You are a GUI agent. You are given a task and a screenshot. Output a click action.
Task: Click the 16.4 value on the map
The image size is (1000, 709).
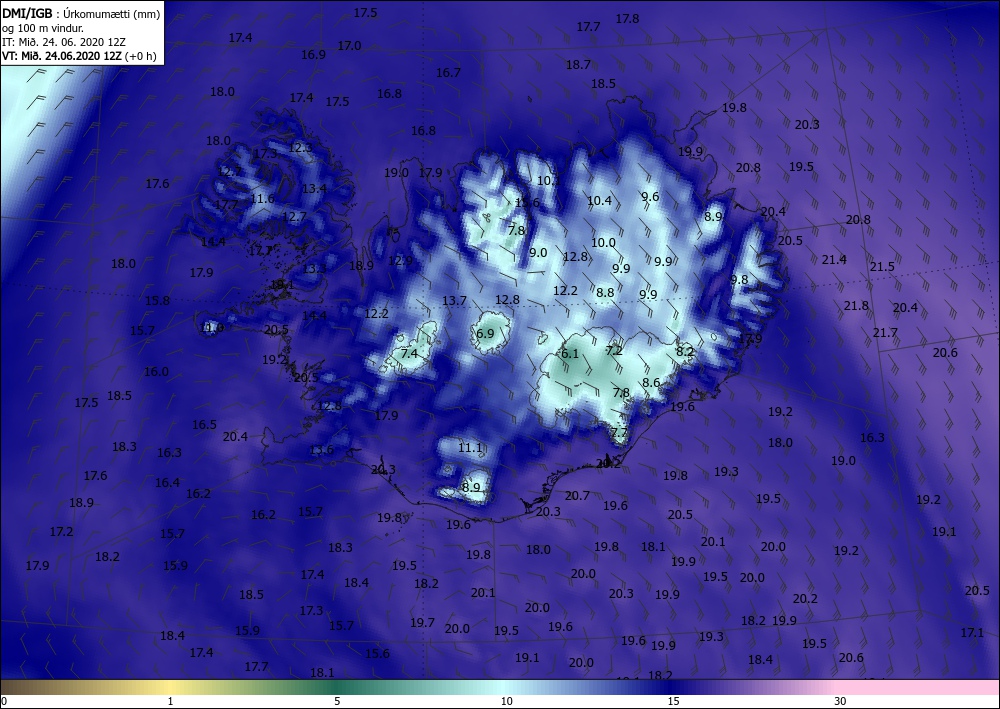pos(167,483)
